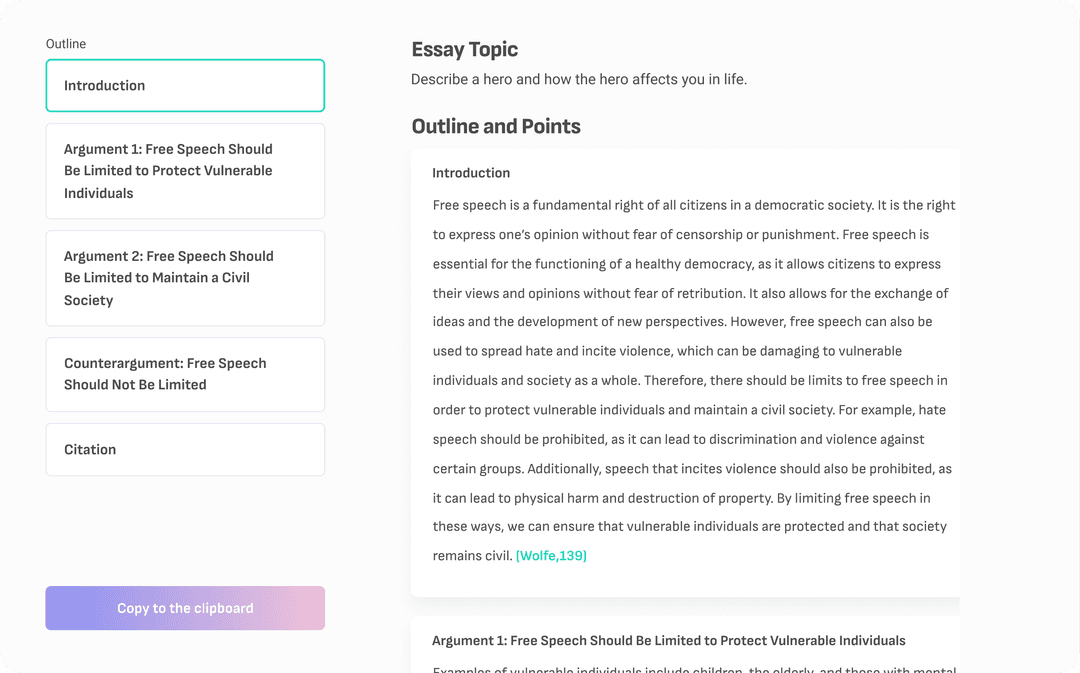Click "remains civil." at the paragraph's end

472,556
